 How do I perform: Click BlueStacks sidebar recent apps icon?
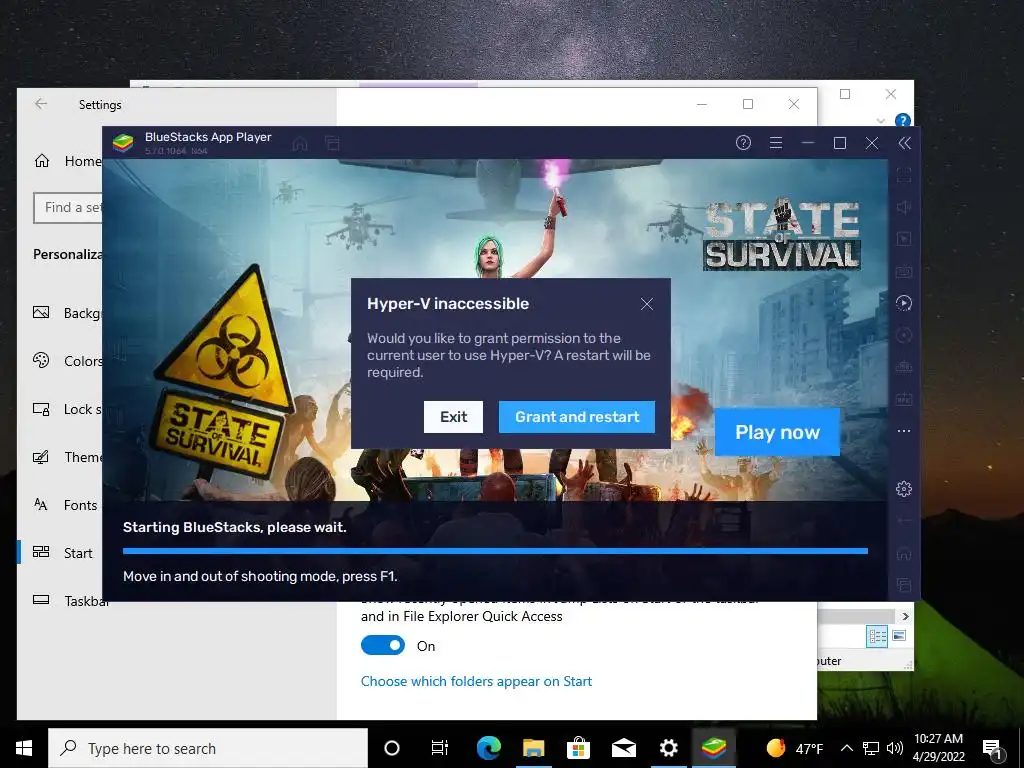(904, 584)
